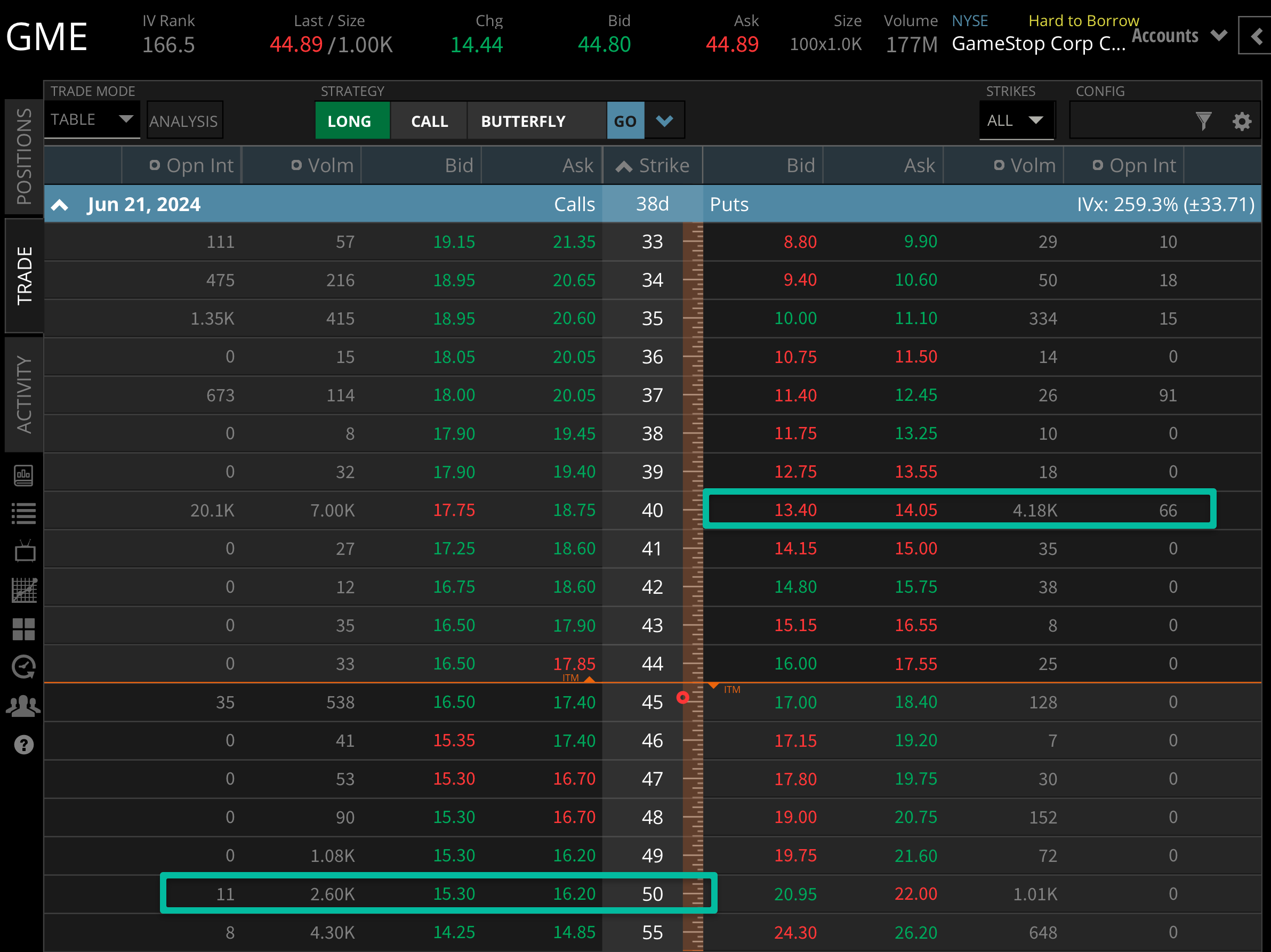Open the news journal icon in sidebar
Image resolution: width=1271 pixels, height=952 pixels.
[24, 475]
